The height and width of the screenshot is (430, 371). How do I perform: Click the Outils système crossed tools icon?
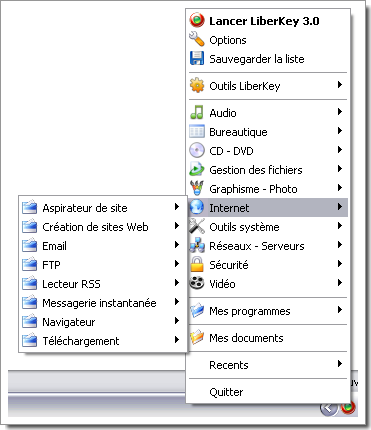point(197,226)
